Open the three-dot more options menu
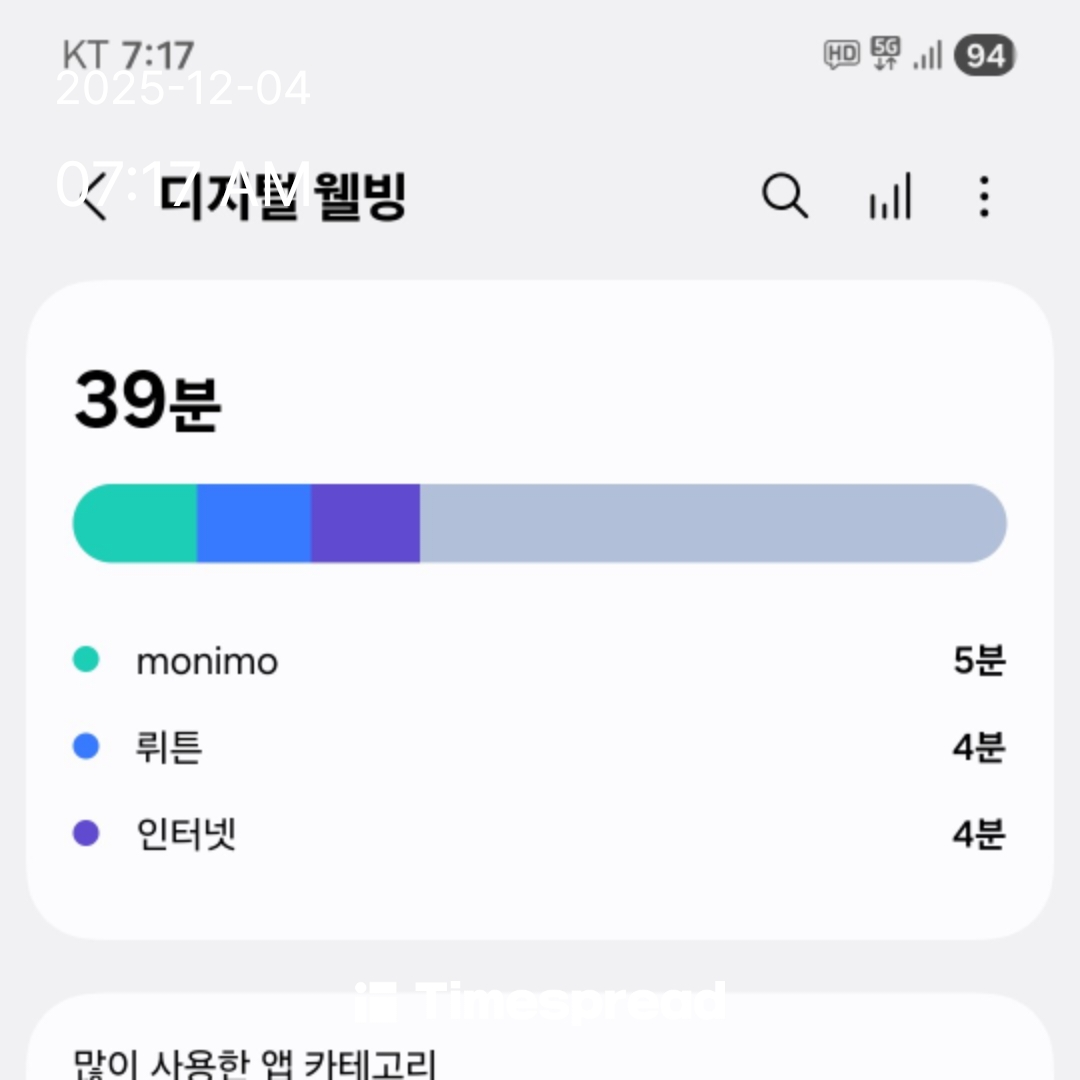Screen dimensions: 1080x1080 pyautogui.click(x=984, y=196)
